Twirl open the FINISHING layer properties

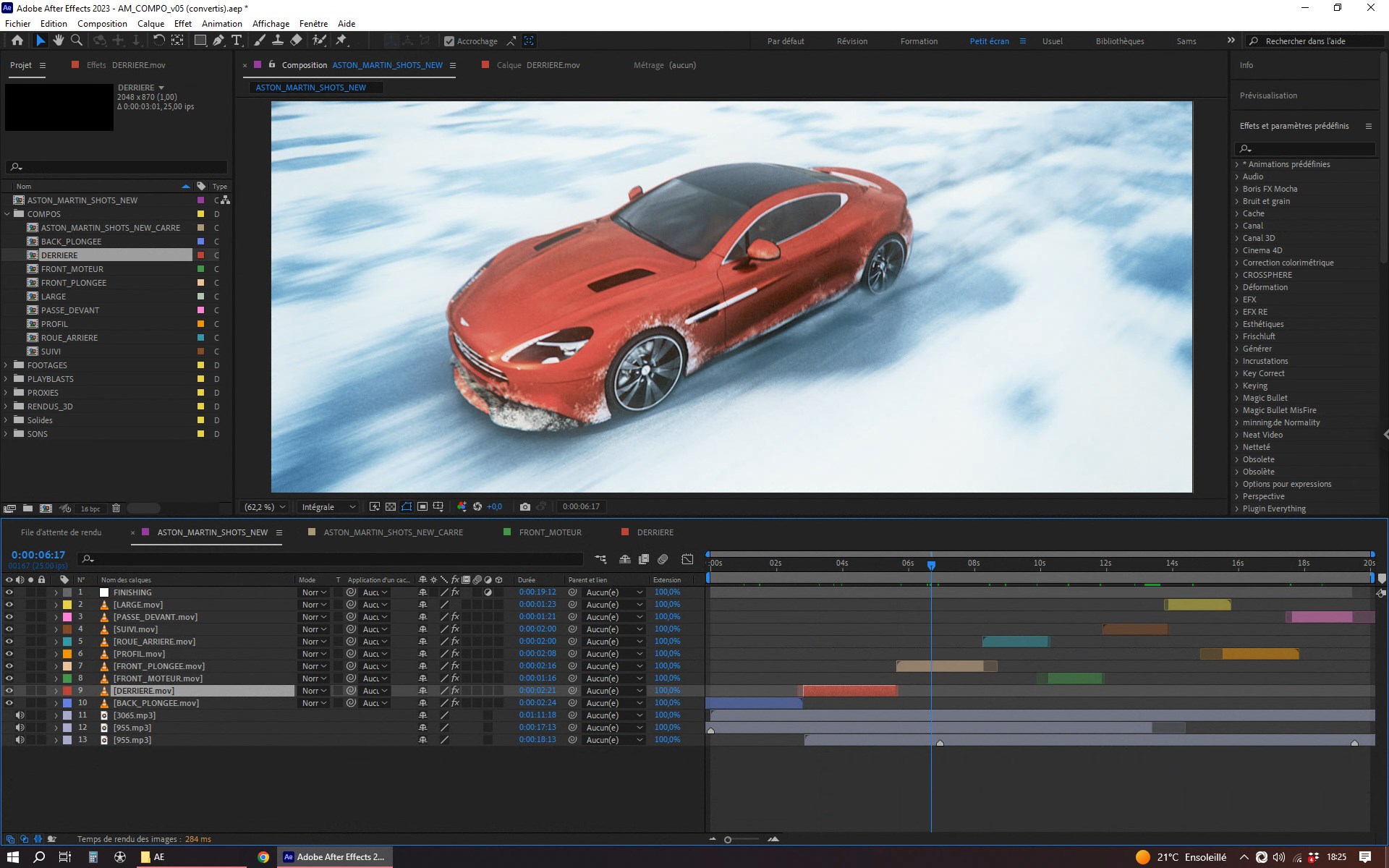pos(56,592)
